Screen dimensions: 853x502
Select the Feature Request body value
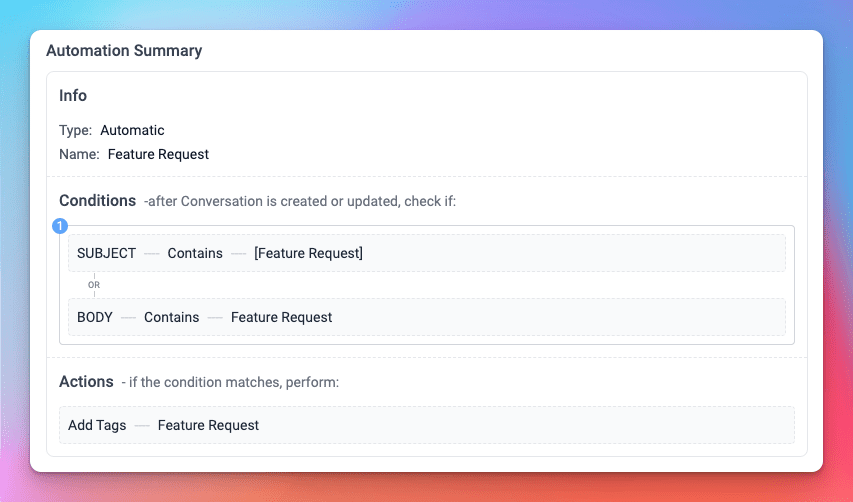(x=281, y=318)
